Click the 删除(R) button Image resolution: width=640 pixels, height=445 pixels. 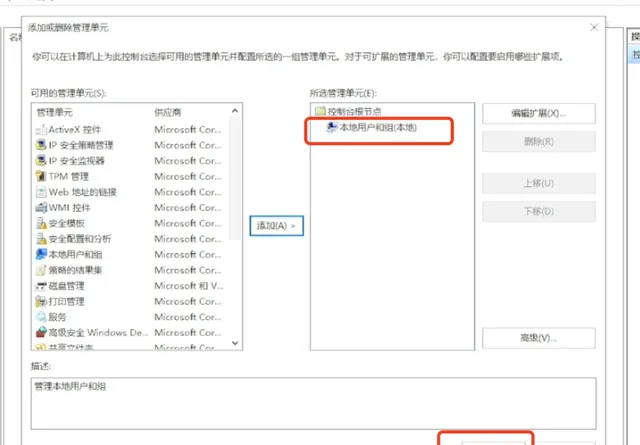point(539,142)
